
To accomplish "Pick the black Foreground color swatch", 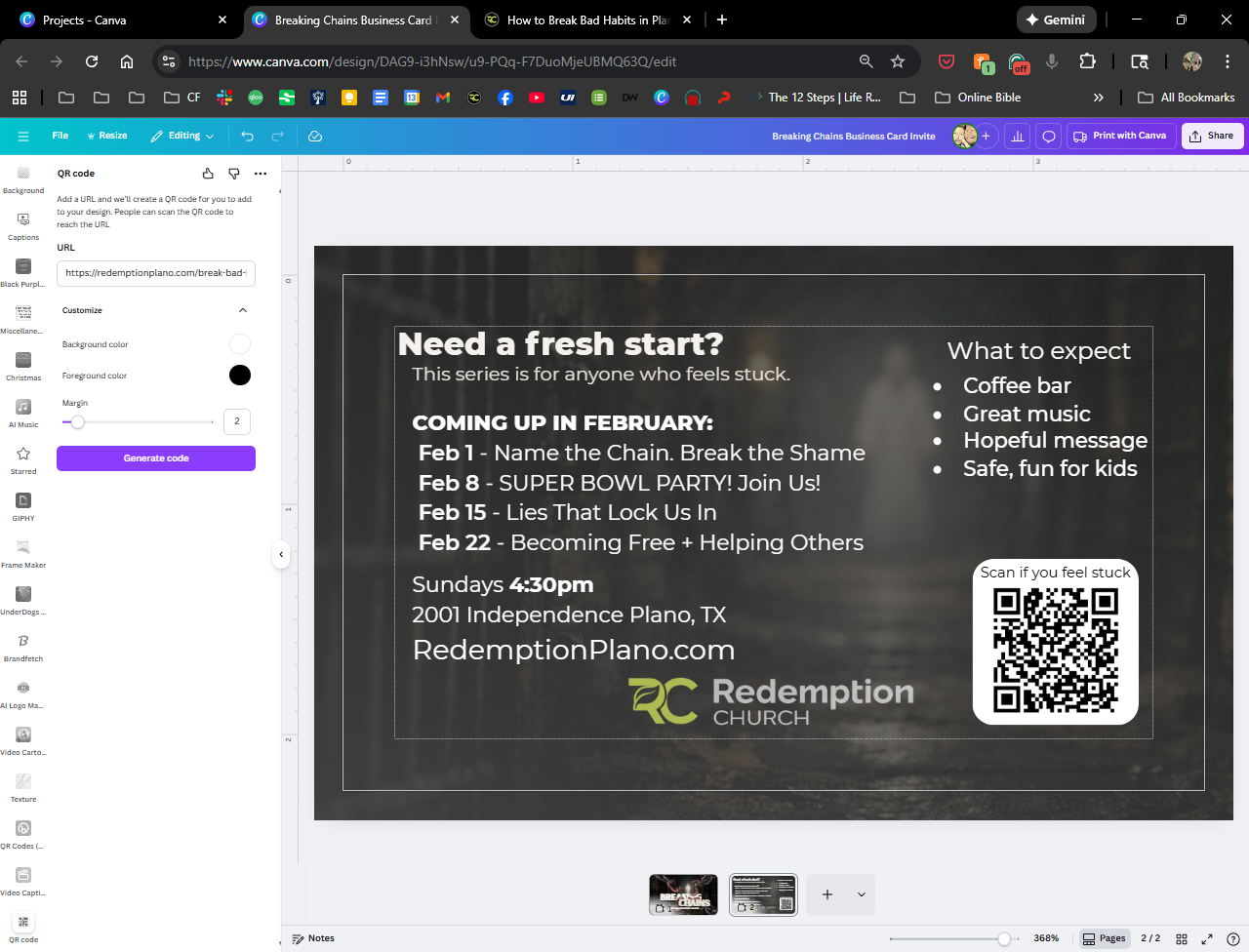I will (239, 376).
